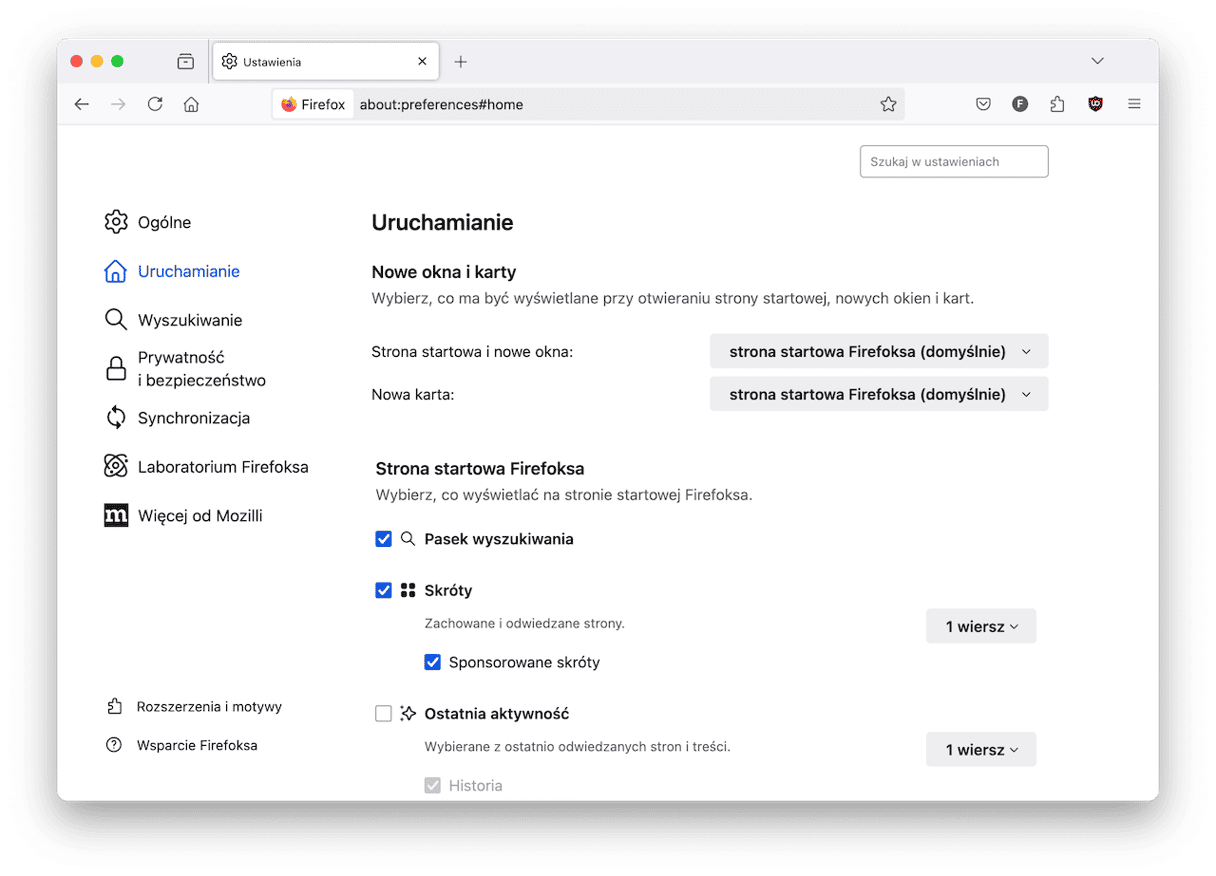1216x876 pixels.
Task: Click the Historia label text
Action: pyautogui.click(x=476, y=786)
